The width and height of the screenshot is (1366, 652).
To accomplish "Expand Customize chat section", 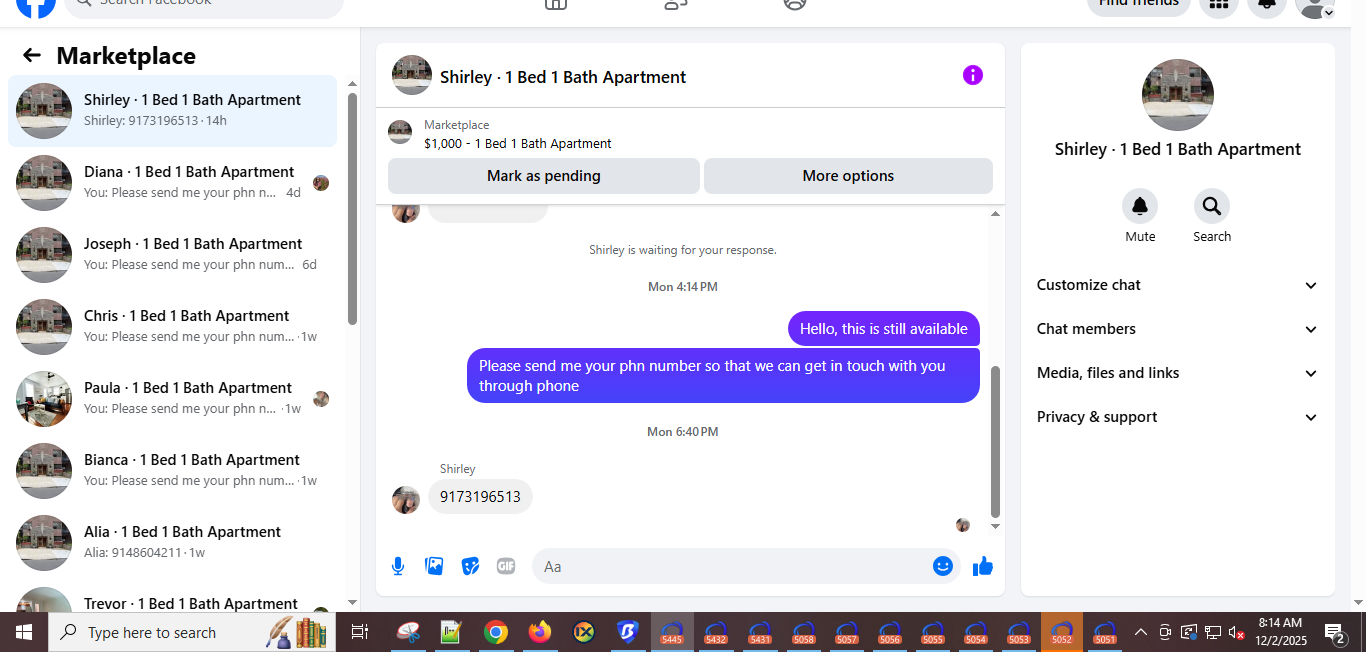I will click(1178, 285).
